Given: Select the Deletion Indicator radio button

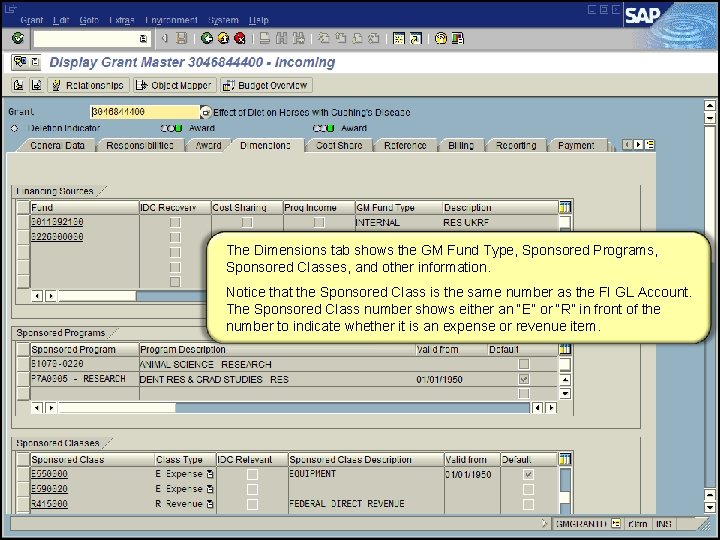Looking at the screenshot, I should pyautogui.click(x=14, y=128).
